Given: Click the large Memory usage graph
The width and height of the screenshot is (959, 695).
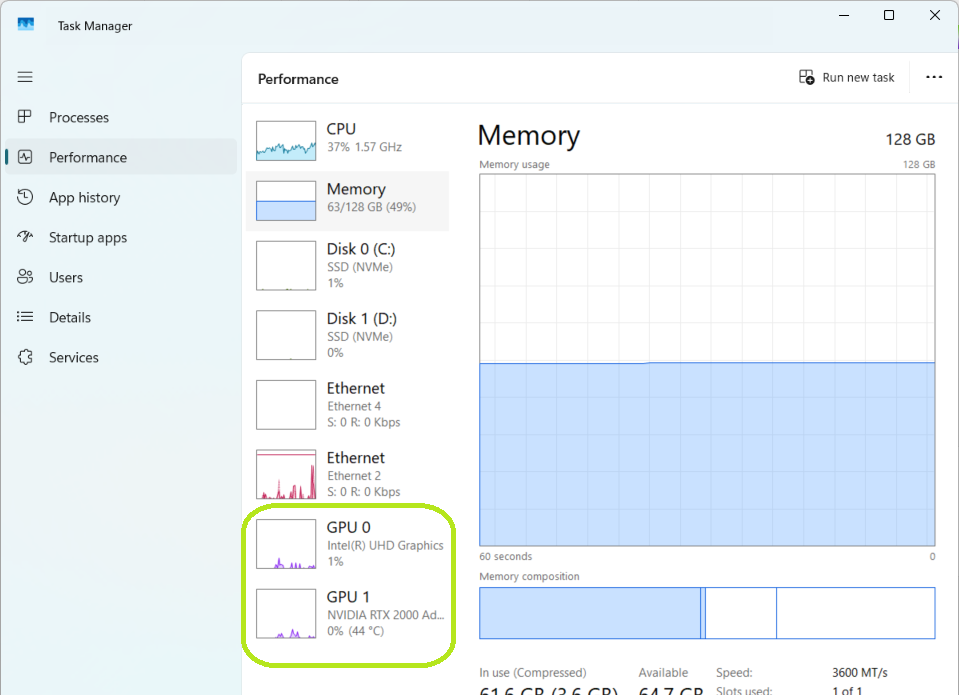Looking at the screenshot, I should click(707, 360).
